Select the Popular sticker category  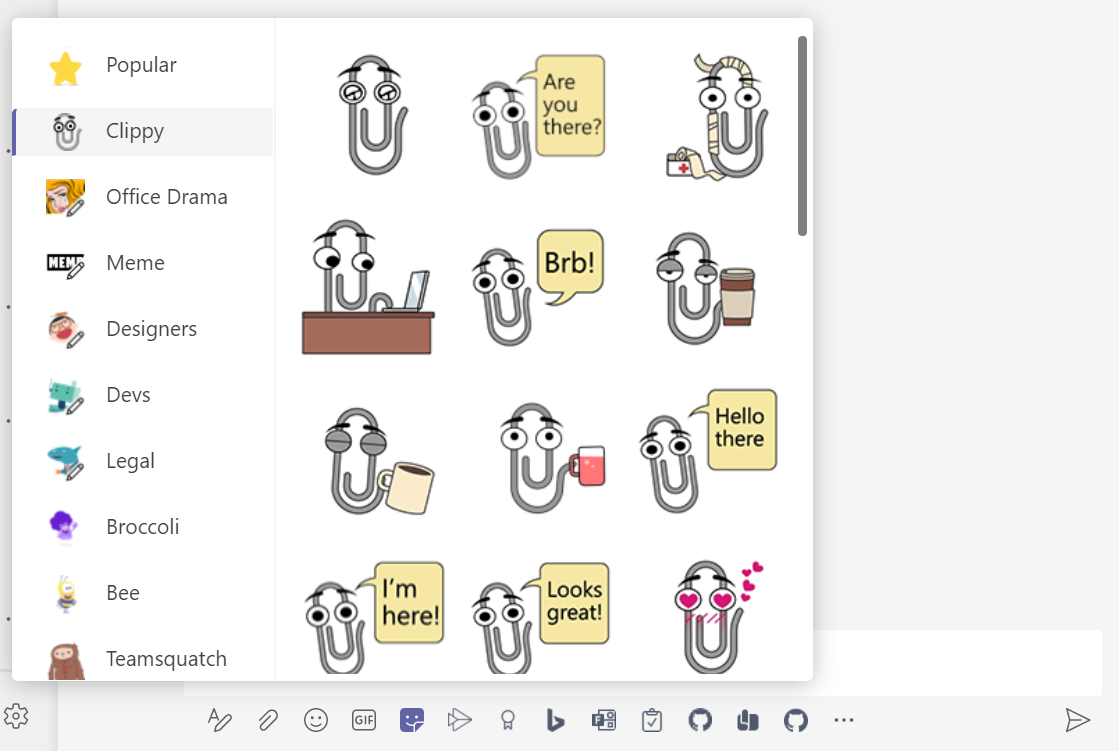tap(142, 66)
